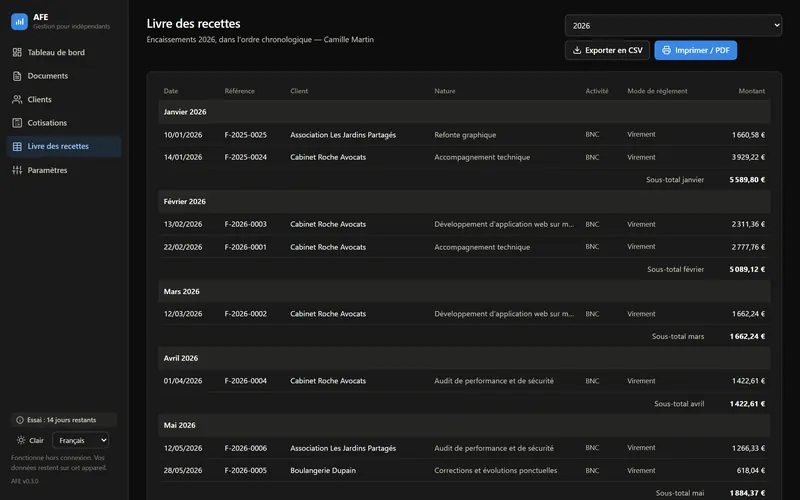Screen dimensions: 800x500
Task: Open the Documents page icon
Action: click(x=17, y=76)
